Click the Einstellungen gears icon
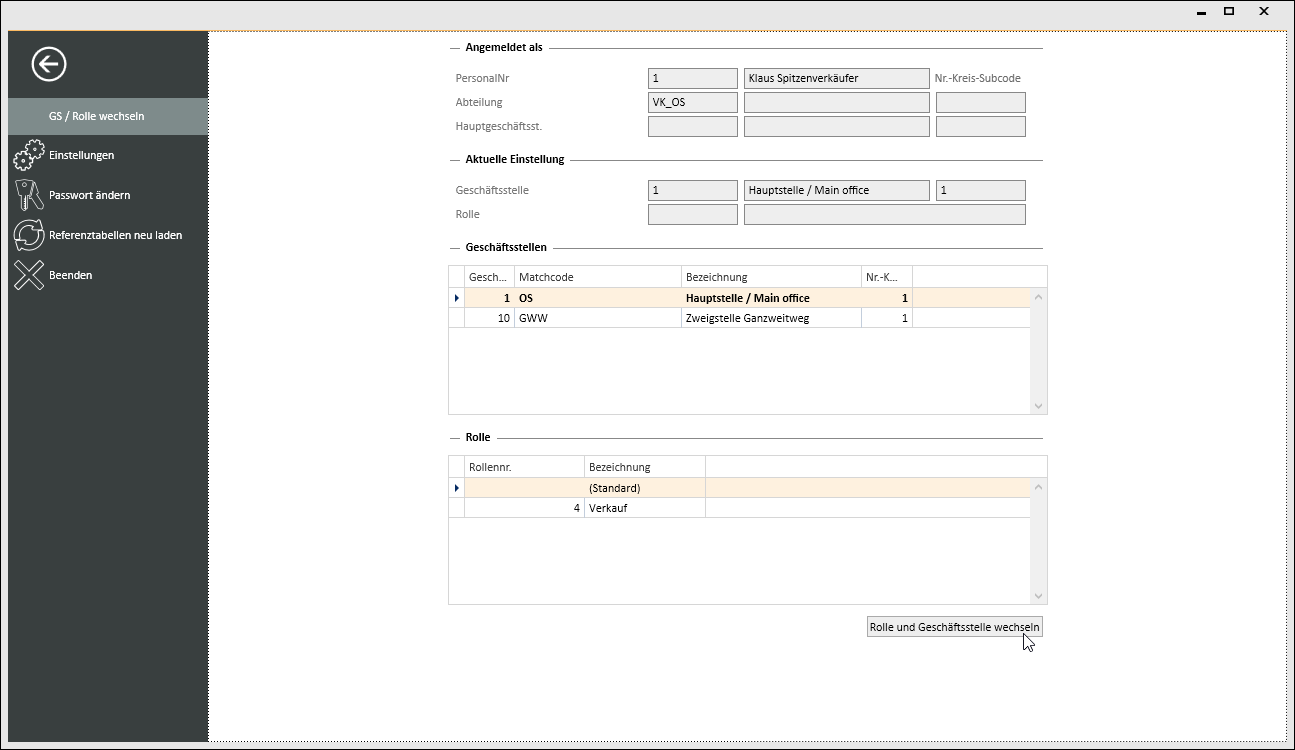Viewport: 1295px width, 750px height. [28, 156]
